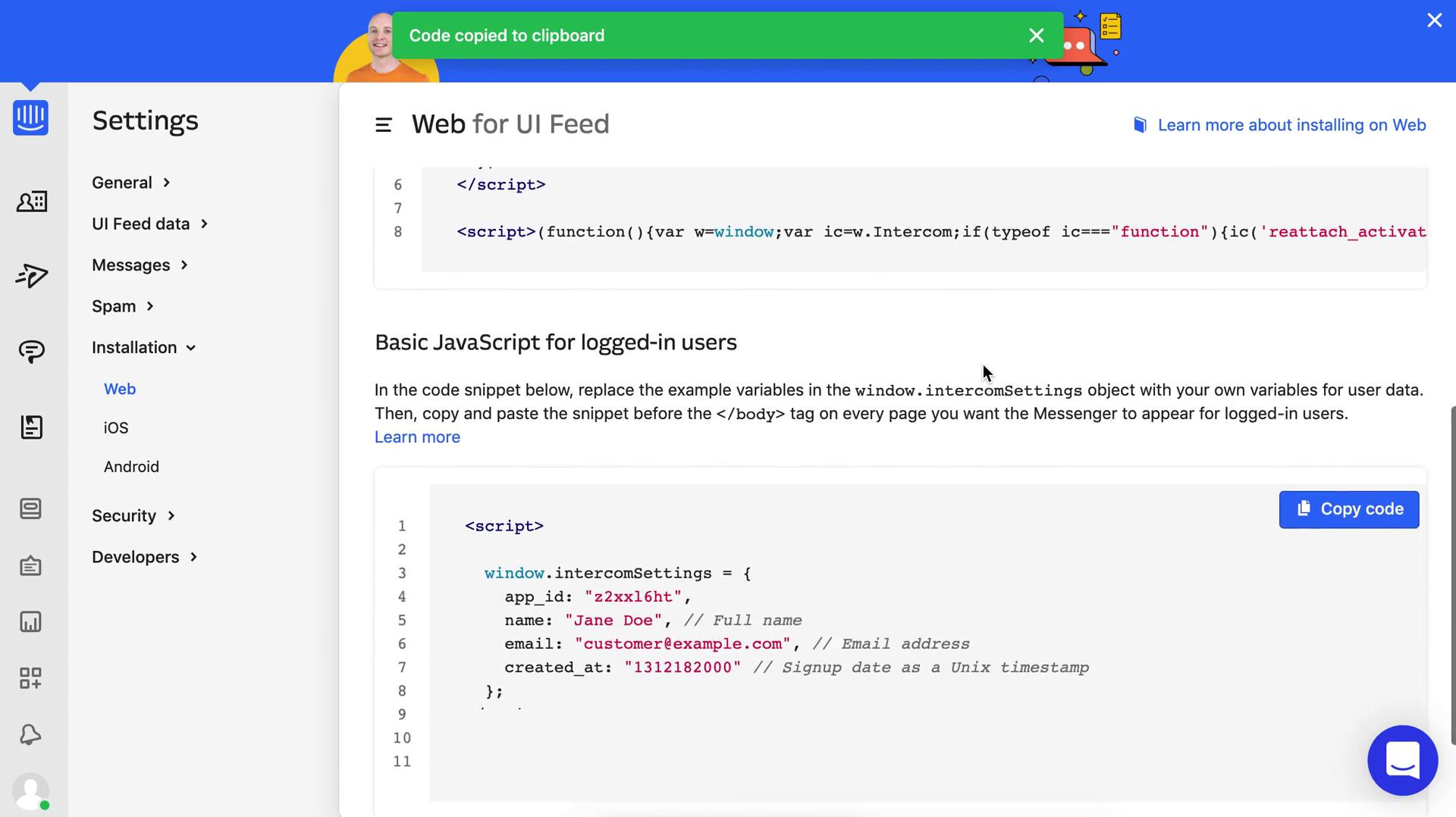The image size is (1456, 817).
Task: Click the created_at value "1312182000"
Action: coord(682,668)
